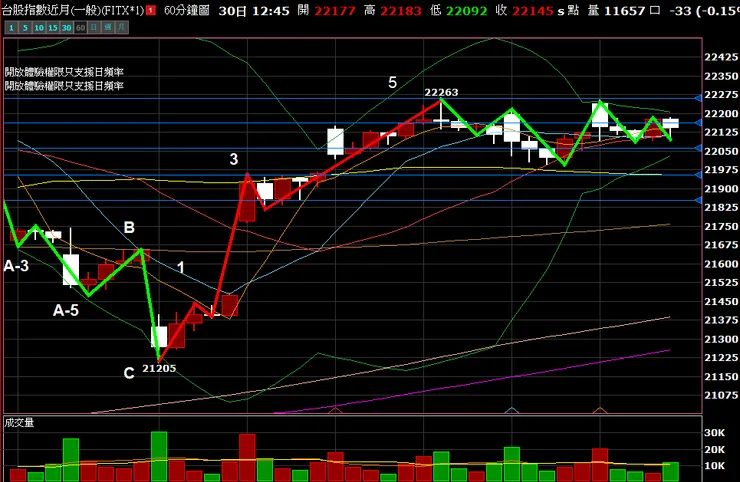Click the 22425 price axis label
This screenshot has width=740, height=482.
pyautogui.click(x=721, y=57)
